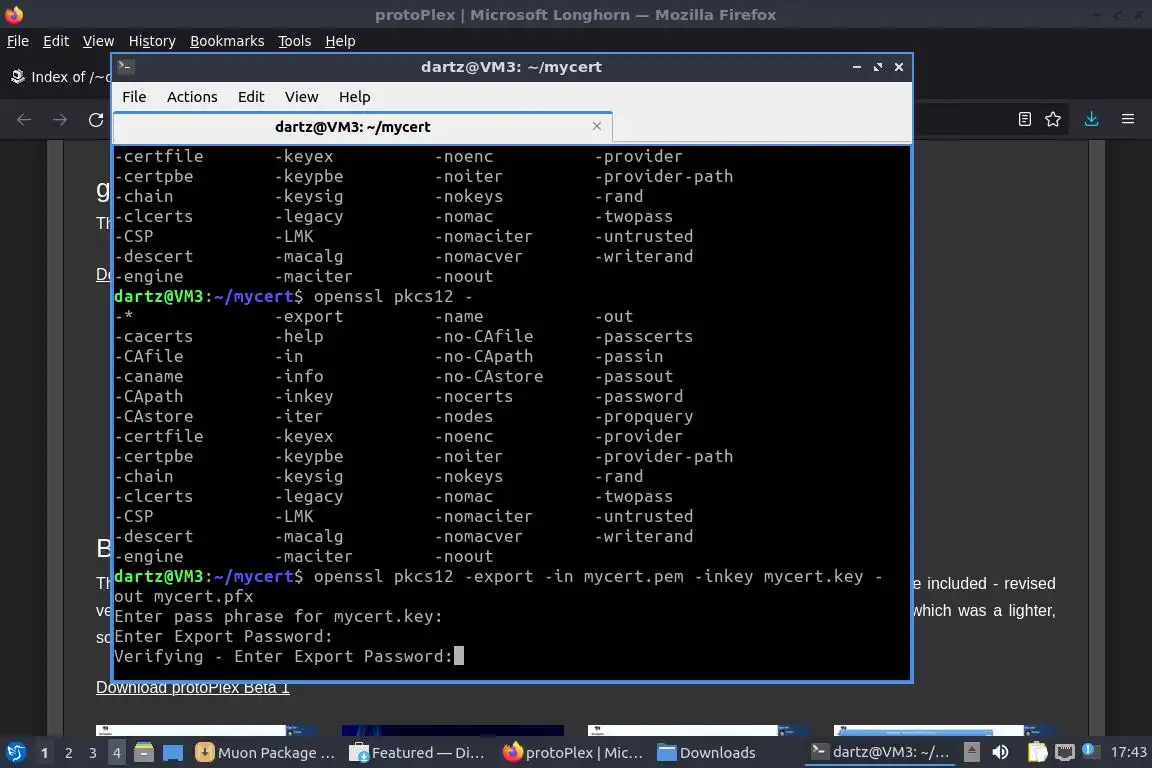Open Firefox Edit menu

56,41
